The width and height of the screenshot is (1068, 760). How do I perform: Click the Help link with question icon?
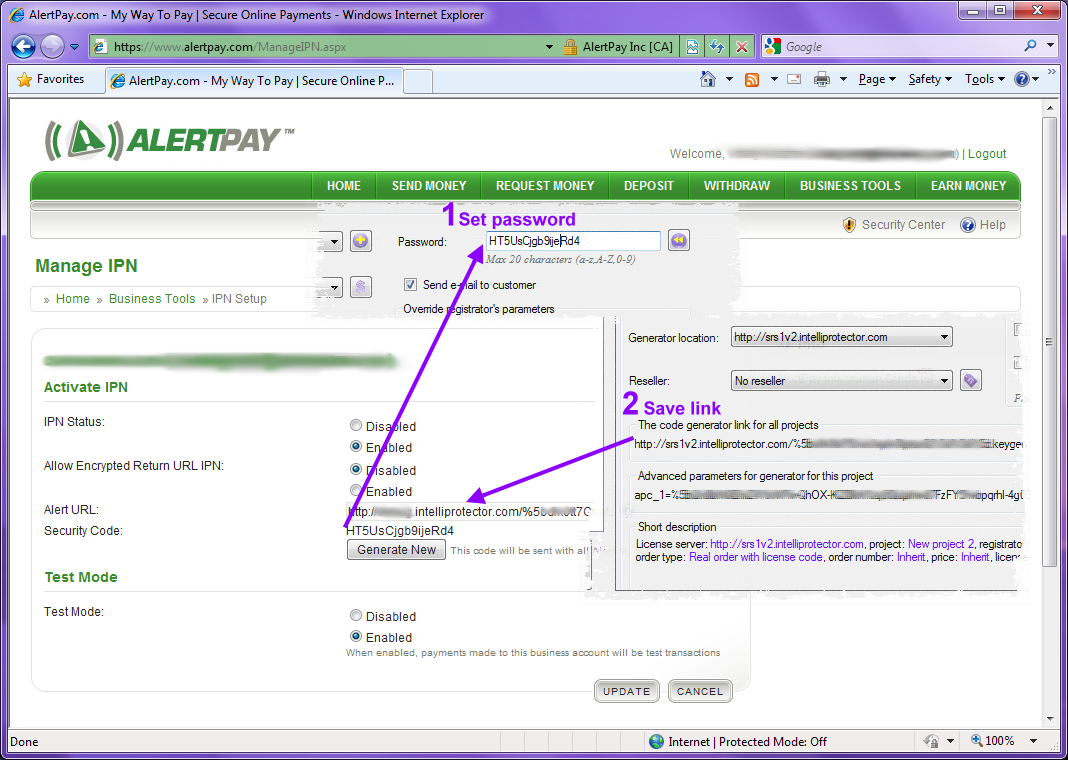(982, 225)
